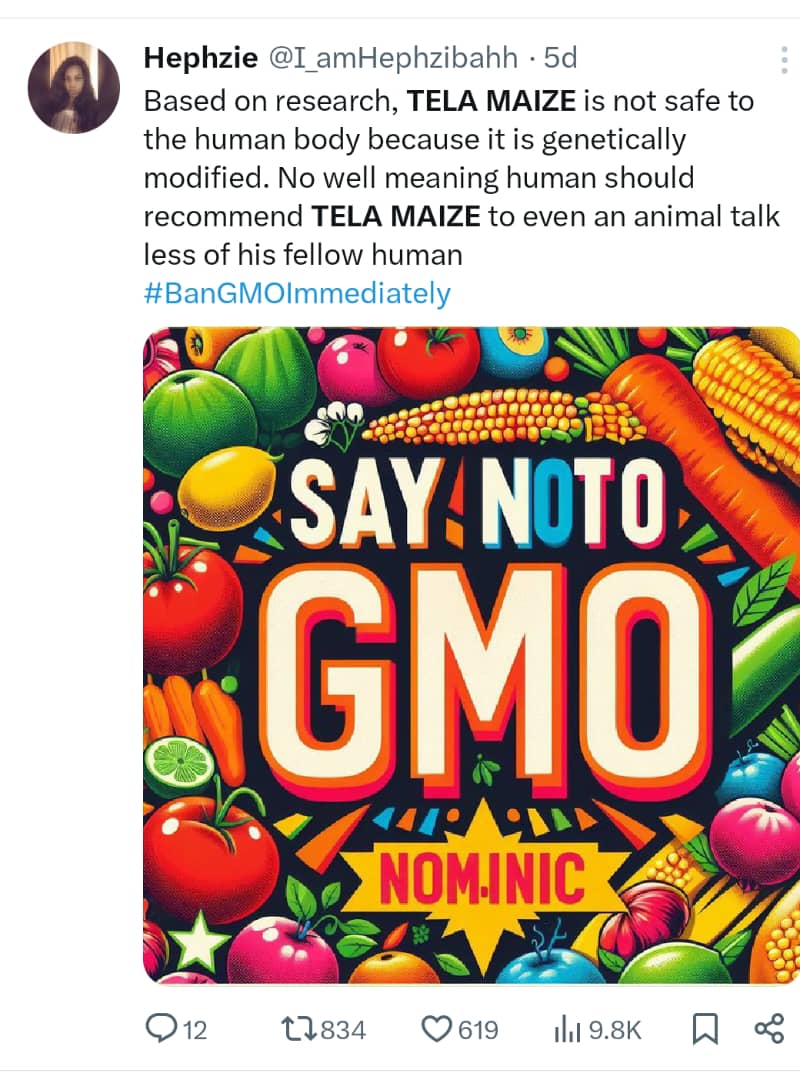
Task: Click the 12 replies count
Action: point(195,1030)
